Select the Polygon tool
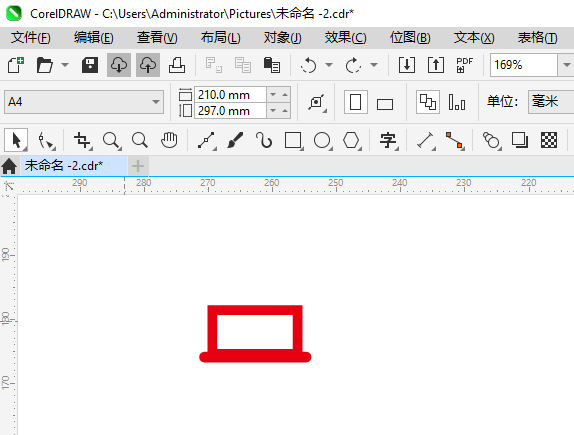 pyautogui.click(x=352, y=141)
